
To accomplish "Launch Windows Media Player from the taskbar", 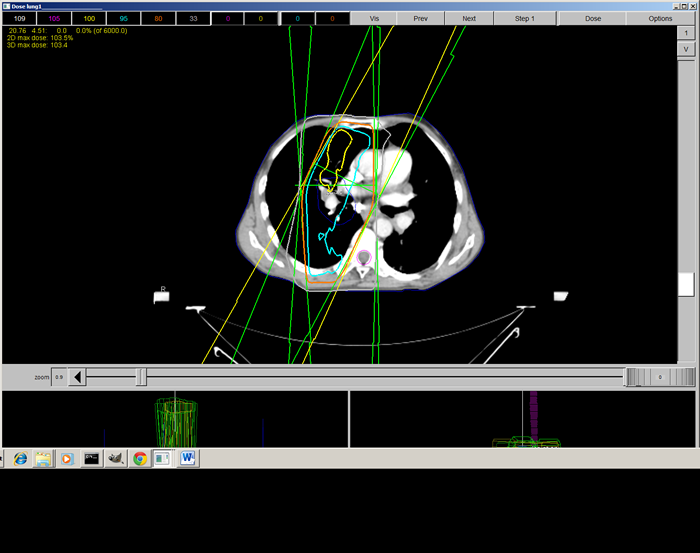I will (x=67, y=458).
